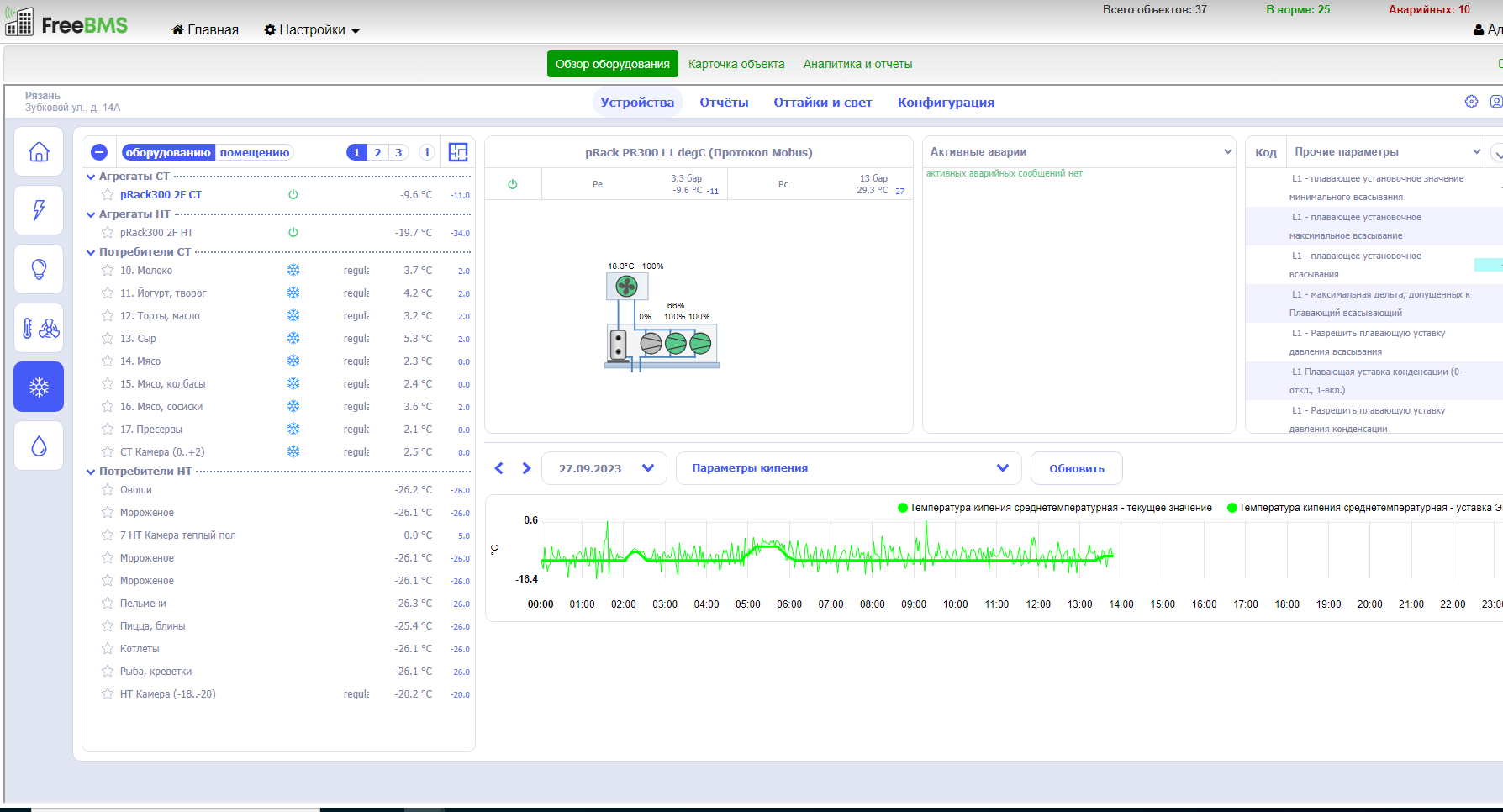This screenshot has width=1503, height=812.
Task: Click the Обновить button
Action: point(1076,468)
